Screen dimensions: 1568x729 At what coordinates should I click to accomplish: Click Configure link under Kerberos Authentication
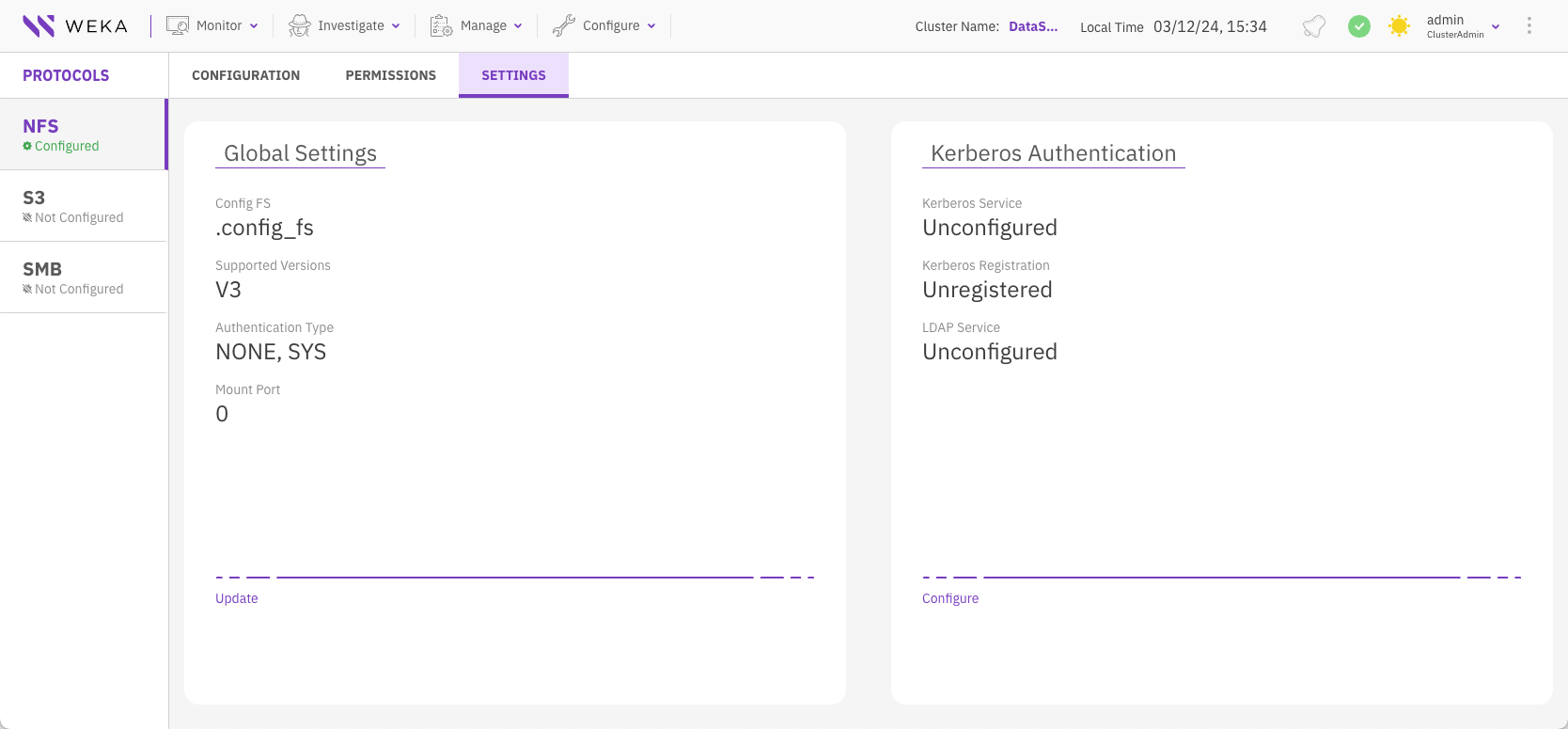click(949, 598)
